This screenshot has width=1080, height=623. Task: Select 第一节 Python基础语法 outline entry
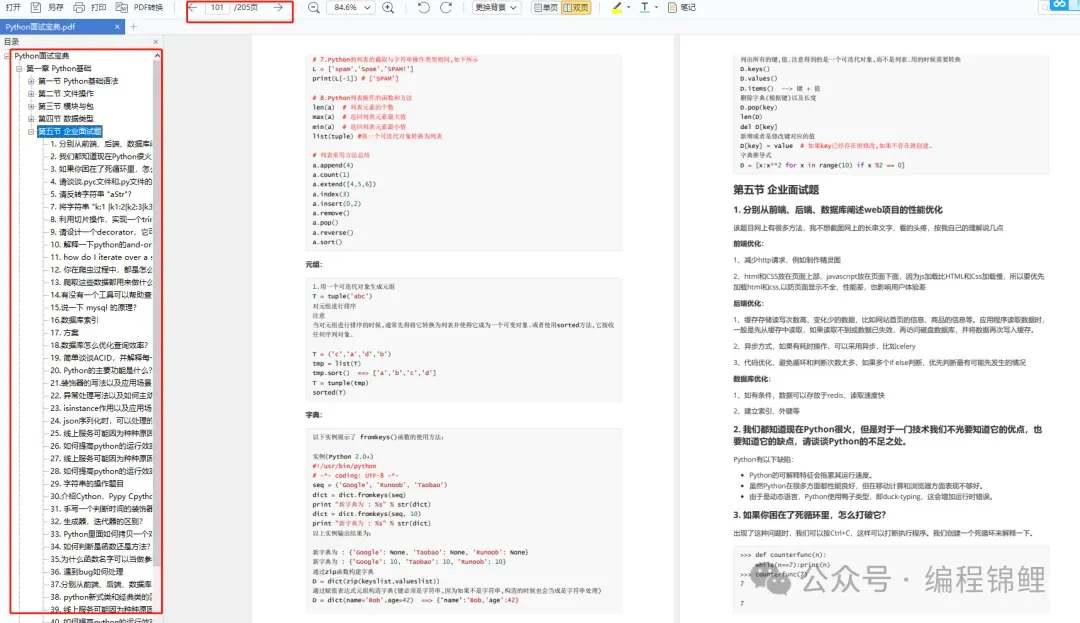[78, 81]
